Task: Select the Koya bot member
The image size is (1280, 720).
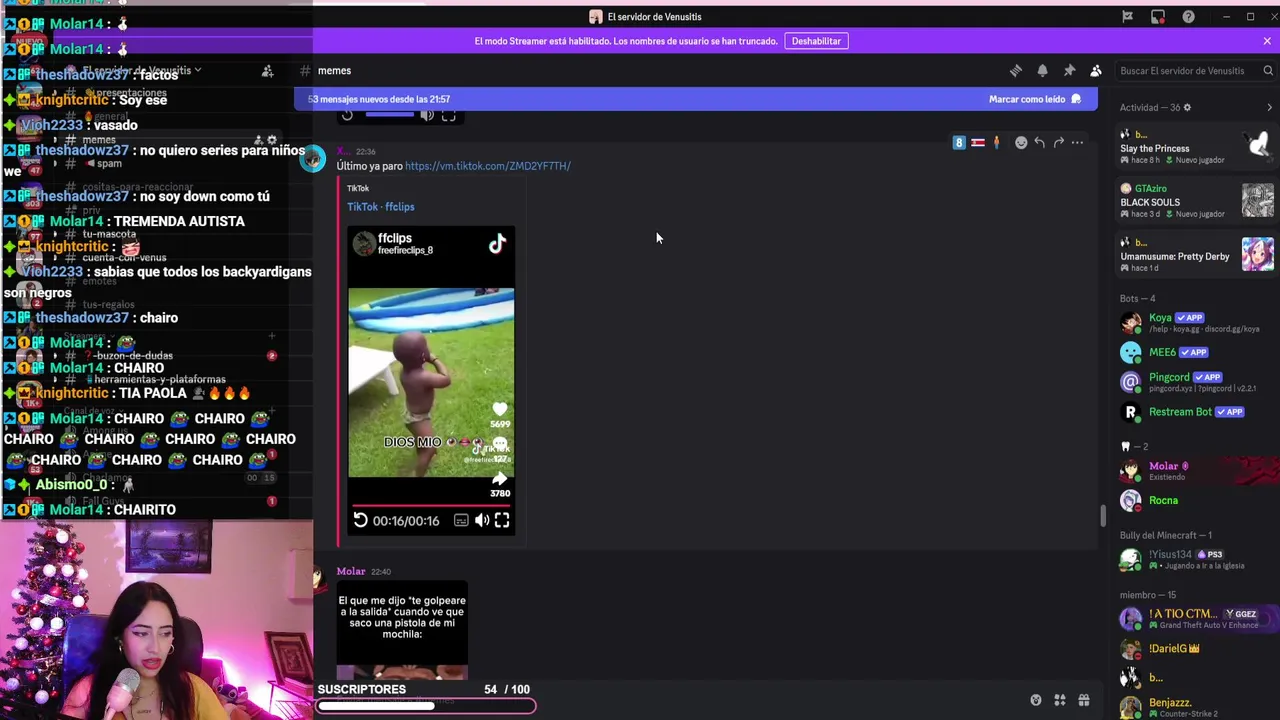Action: pos(1196,323)
